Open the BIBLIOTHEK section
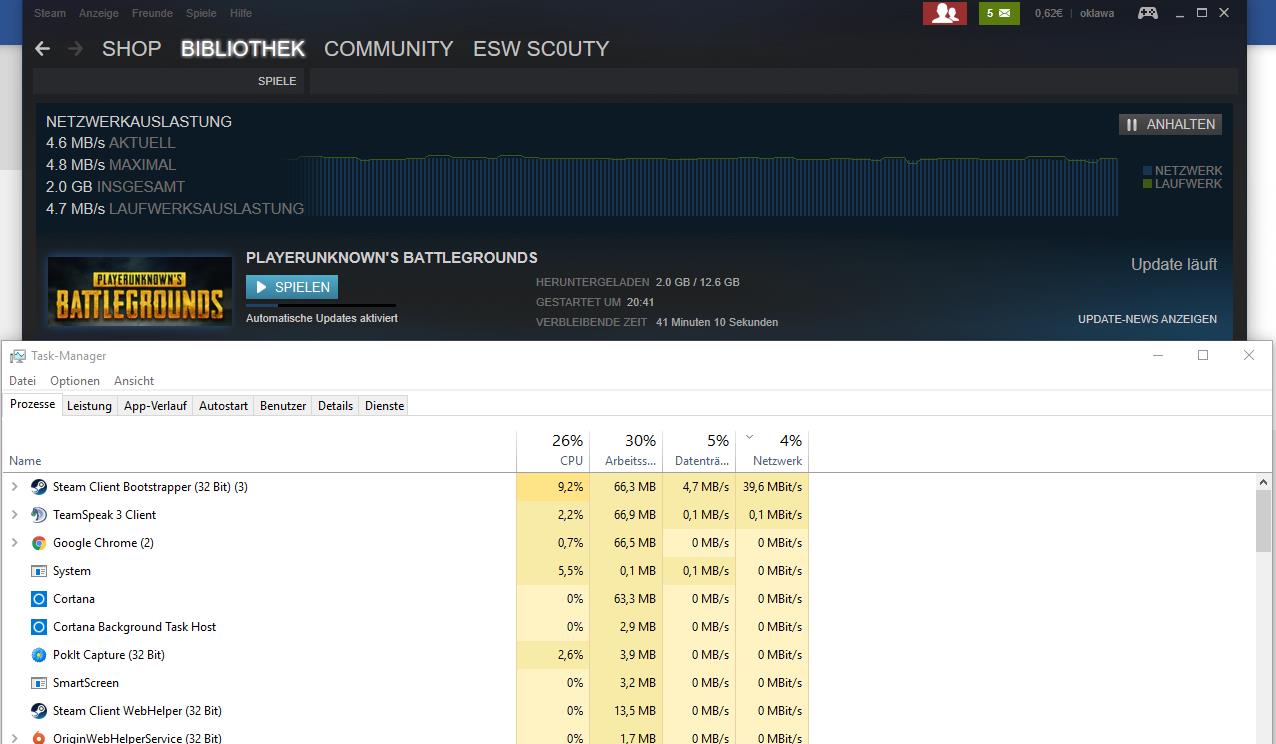 tap(242, 49)
